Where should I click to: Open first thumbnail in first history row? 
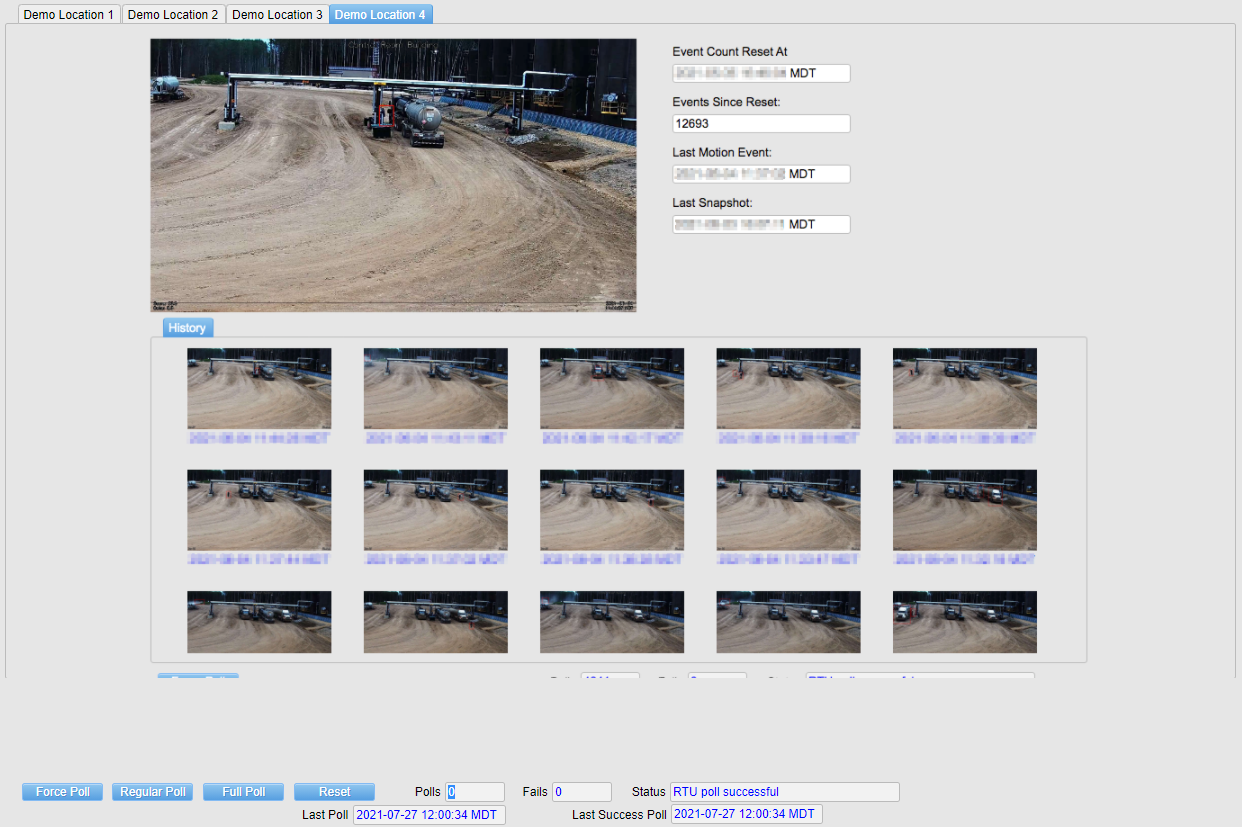point(259,389)
